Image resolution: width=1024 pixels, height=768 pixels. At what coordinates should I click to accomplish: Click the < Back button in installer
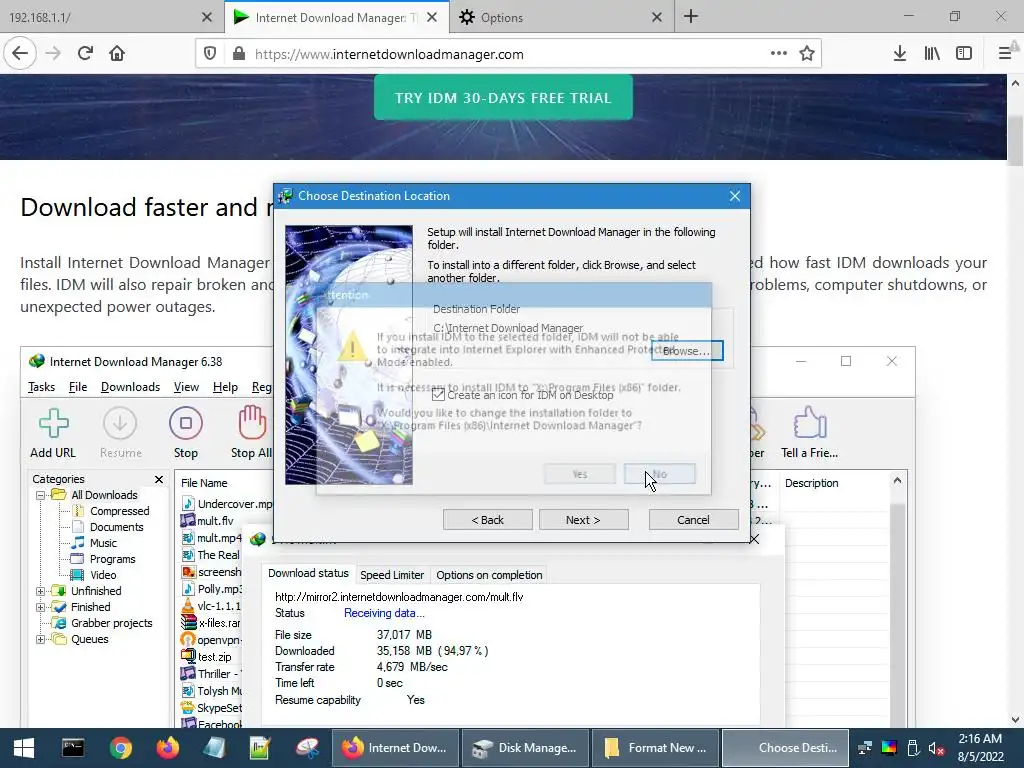click(x=487, y=520)
